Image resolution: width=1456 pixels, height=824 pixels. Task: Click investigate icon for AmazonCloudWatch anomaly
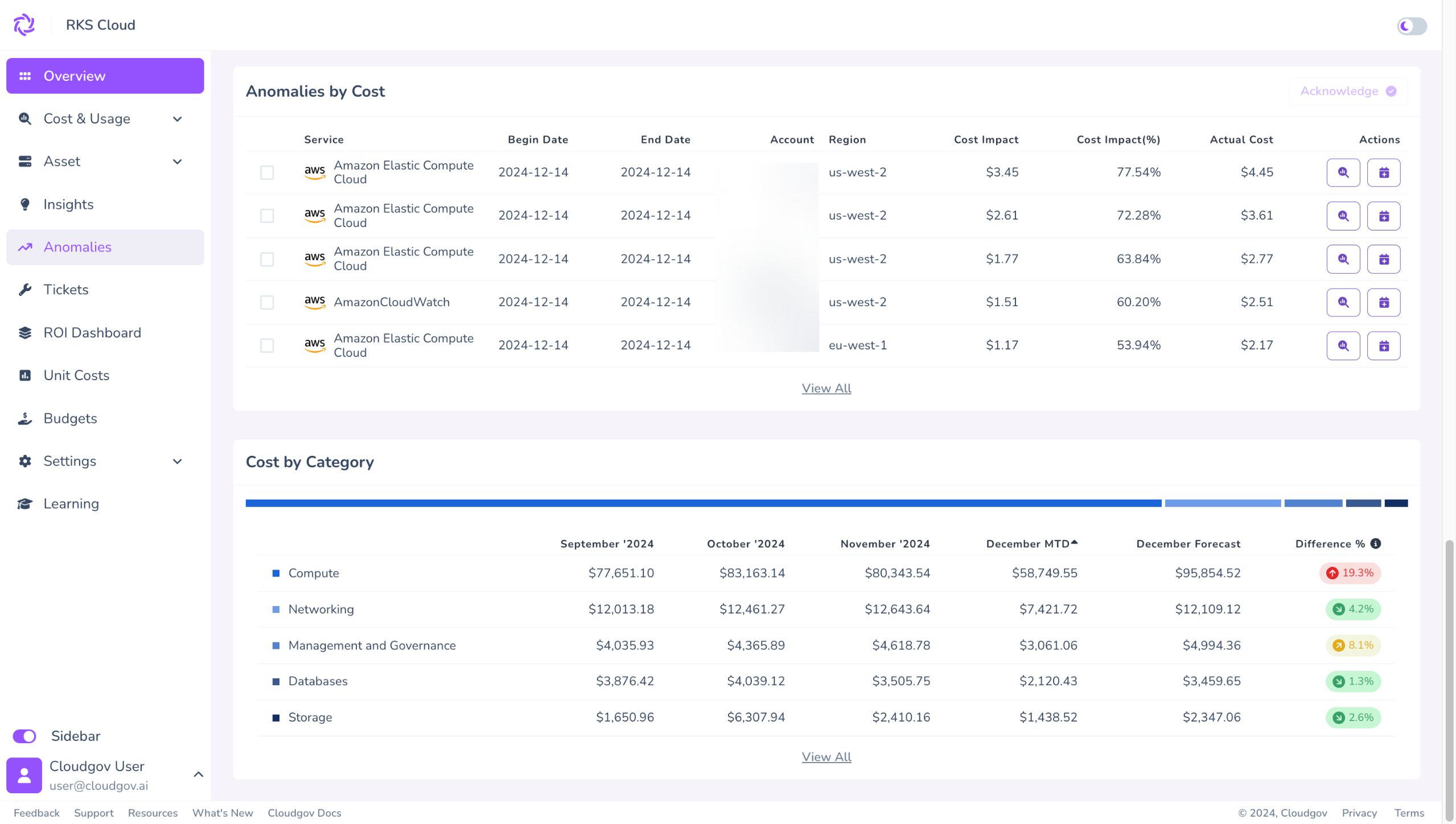click(1343, 302)
